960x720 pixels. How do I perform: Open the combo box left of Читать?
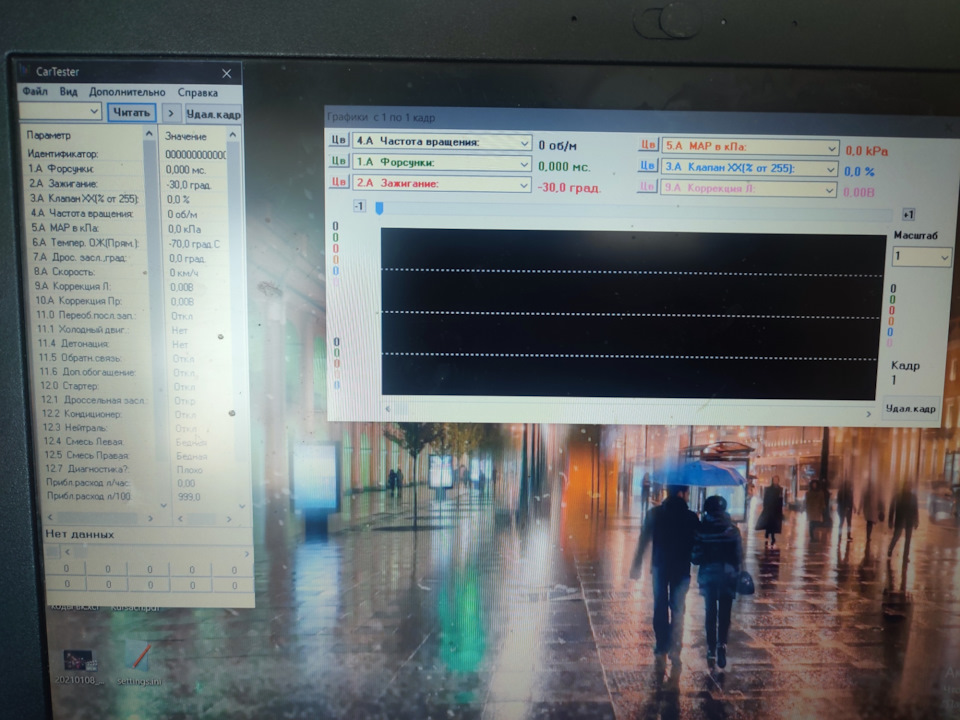click(60, 111)
